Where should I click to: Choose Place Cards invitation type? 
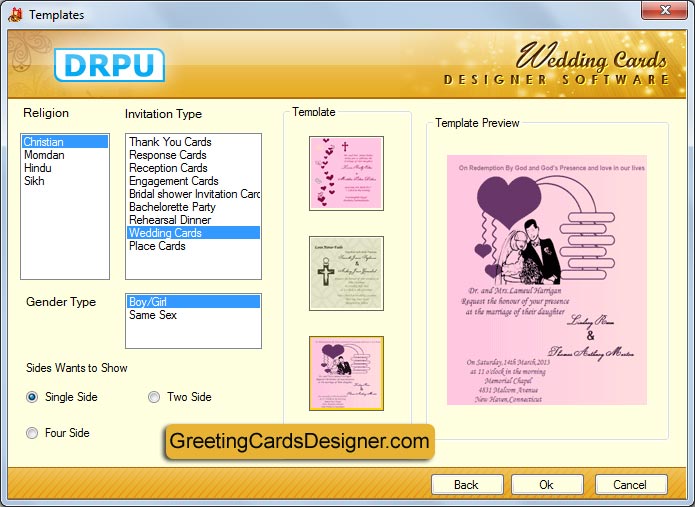193,246
